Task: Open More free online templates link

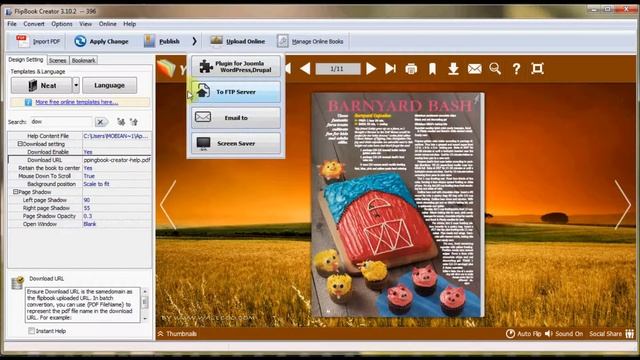Action: (x=76, y=102)
